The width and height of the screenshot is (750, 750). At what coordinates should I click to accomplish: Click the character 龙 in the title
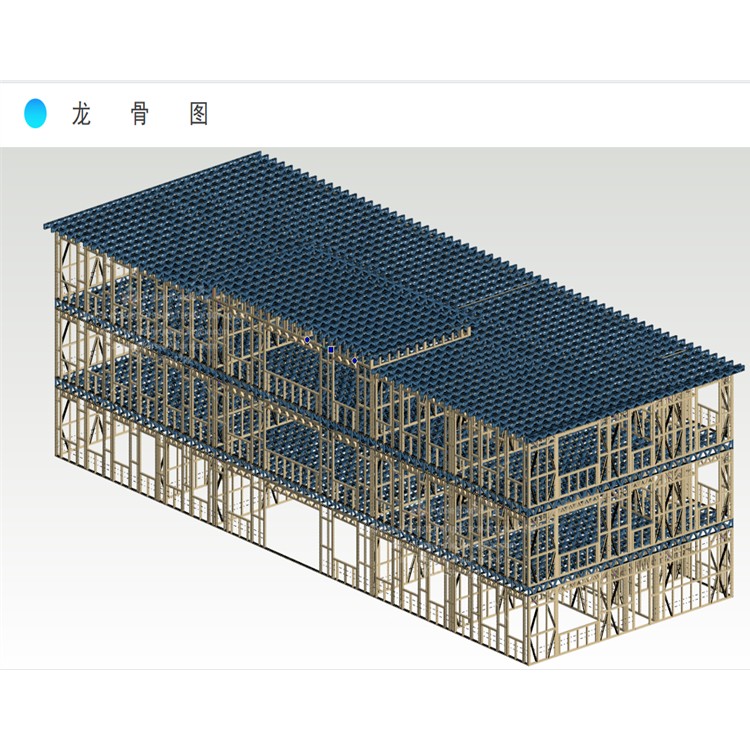coord(82,114)
